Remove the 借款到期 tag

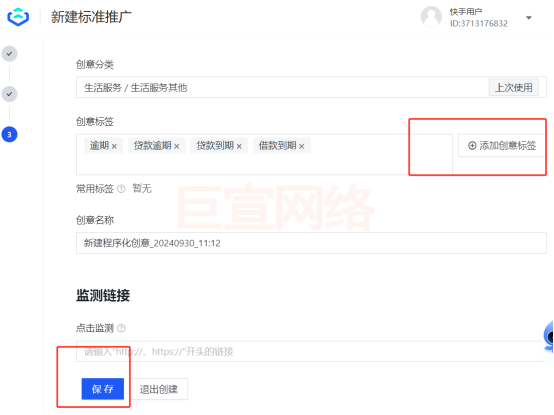(301, 146)
